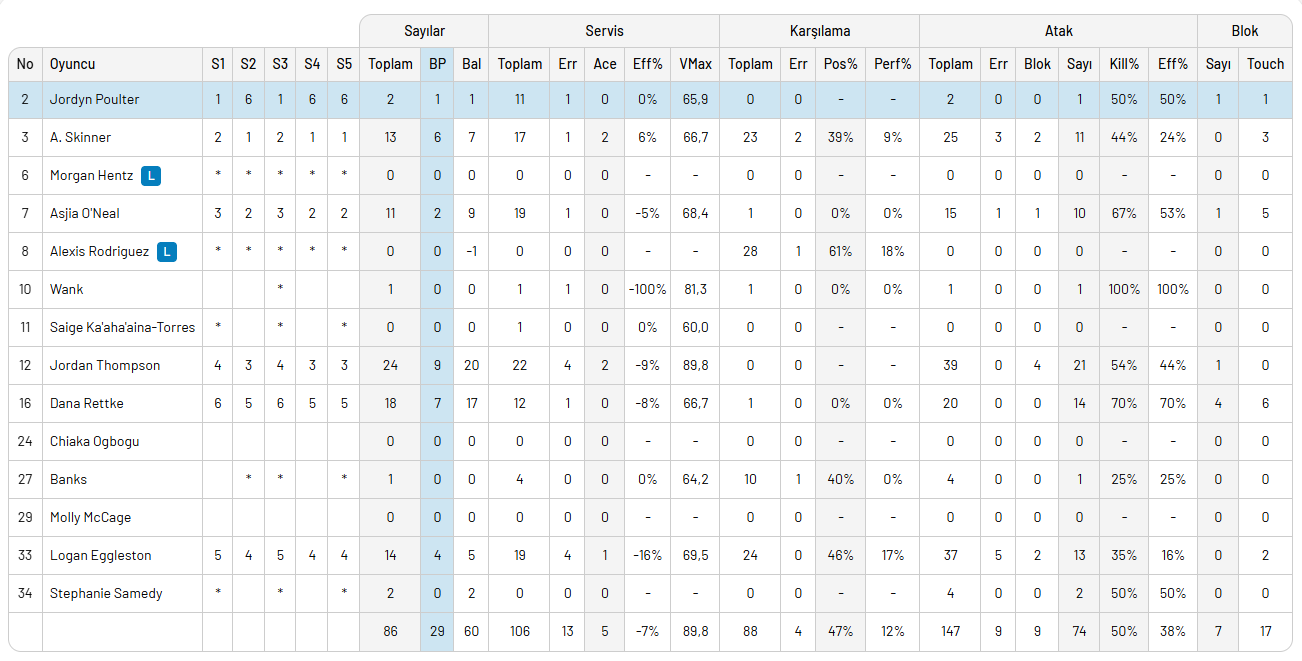Click the libero badge beside Alexis Rodriguez

(167, 252)
